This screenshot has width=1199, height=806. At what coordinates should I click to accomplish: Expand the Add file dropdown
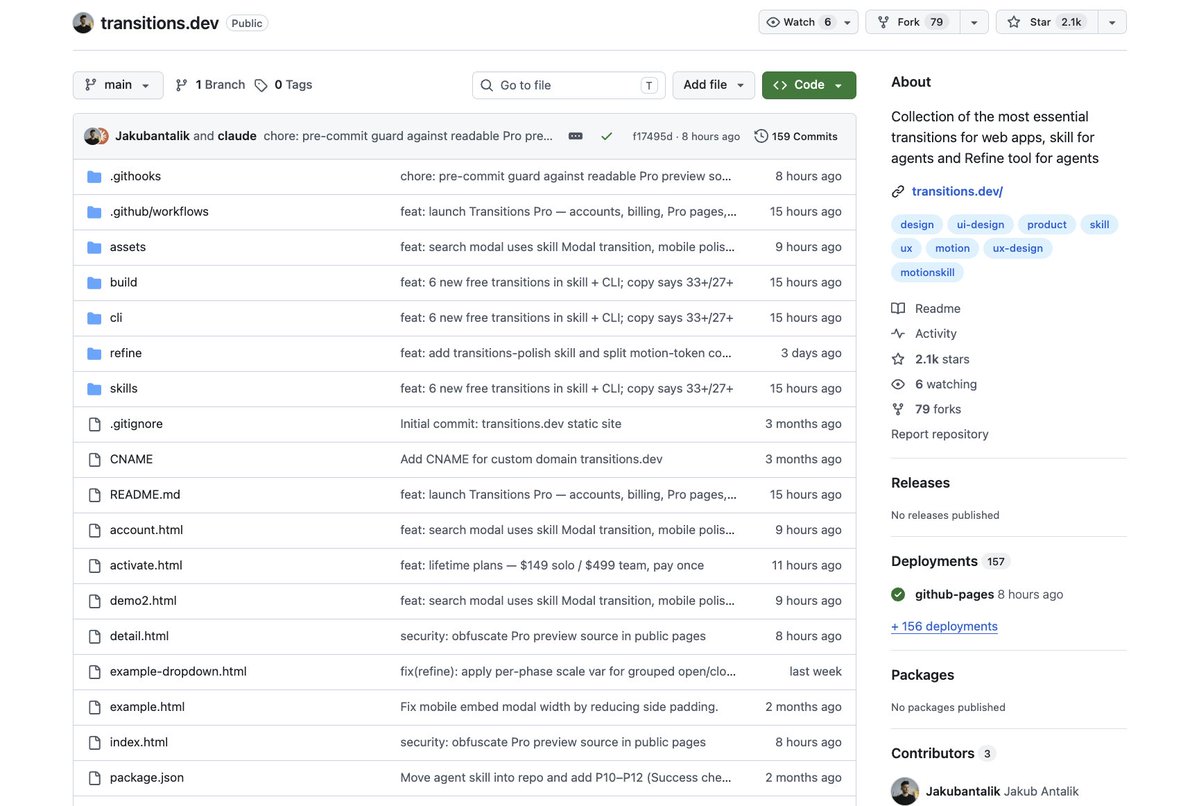(x=713, y=85)
